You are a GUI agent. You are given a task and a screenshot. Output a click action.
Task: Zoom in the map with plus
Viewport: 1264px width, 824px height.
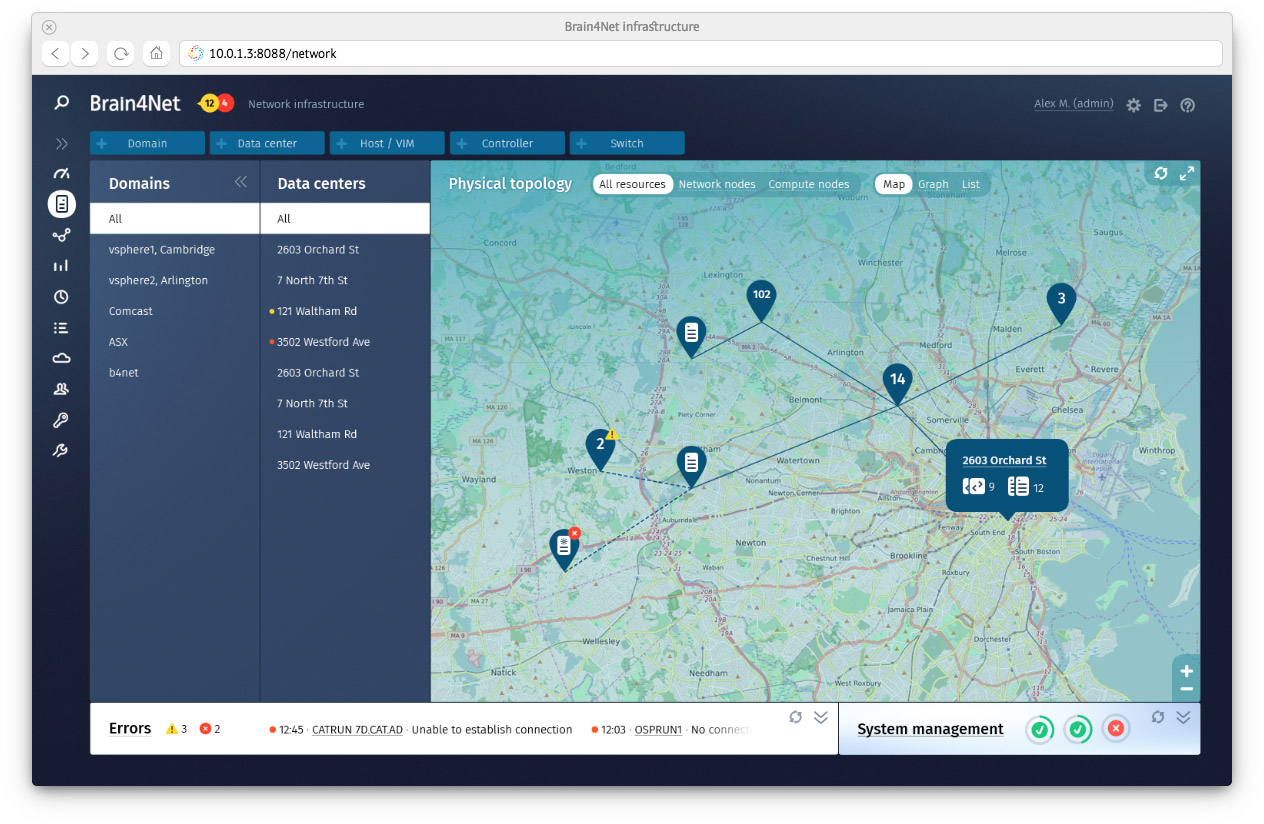(x=1186, y=671)
